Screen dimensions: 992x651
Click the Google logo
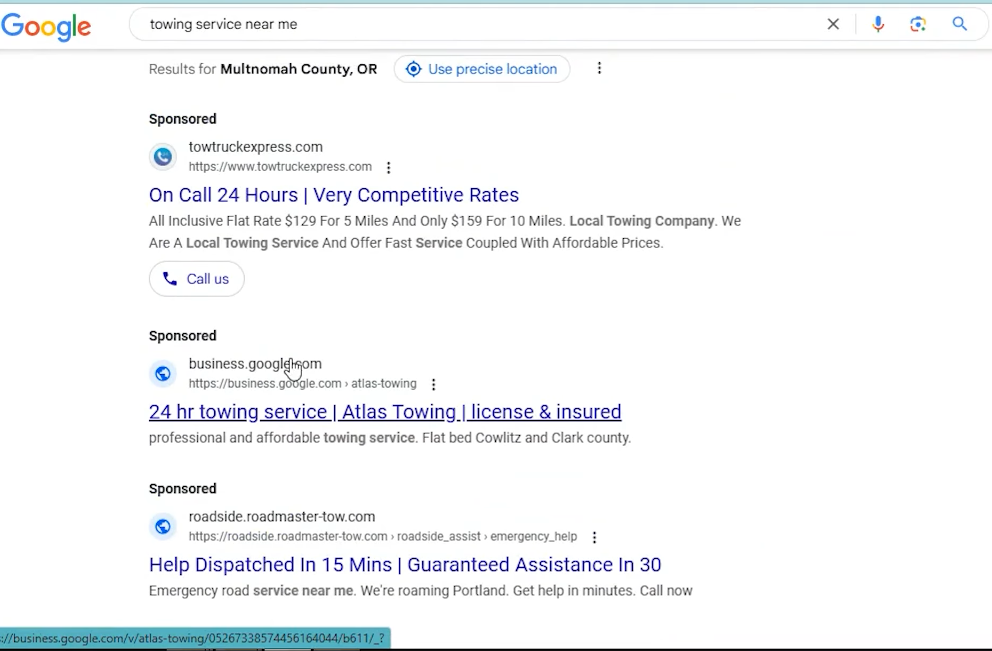point(46,26)
